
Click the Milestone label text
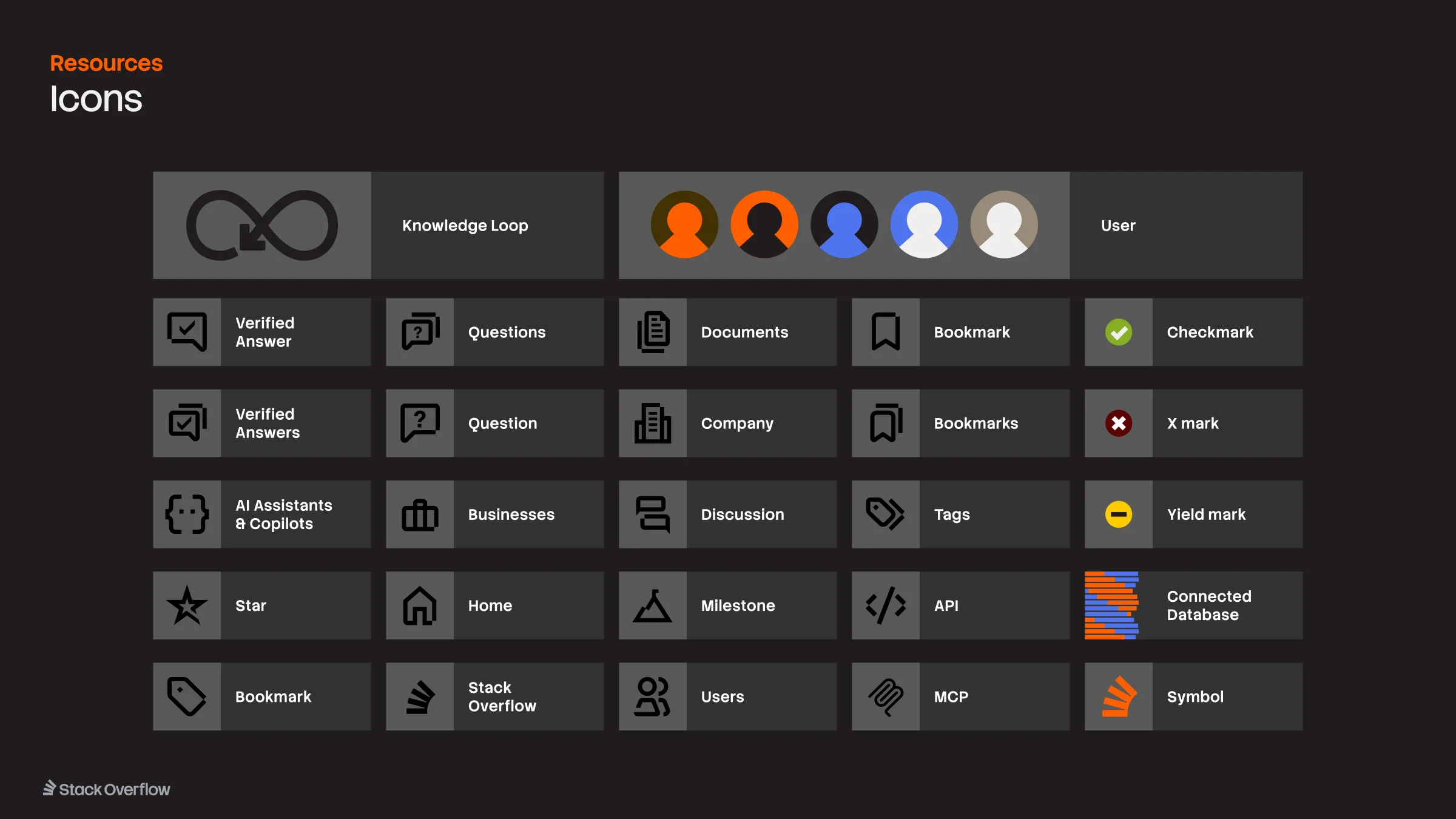[x=738, y=605]
